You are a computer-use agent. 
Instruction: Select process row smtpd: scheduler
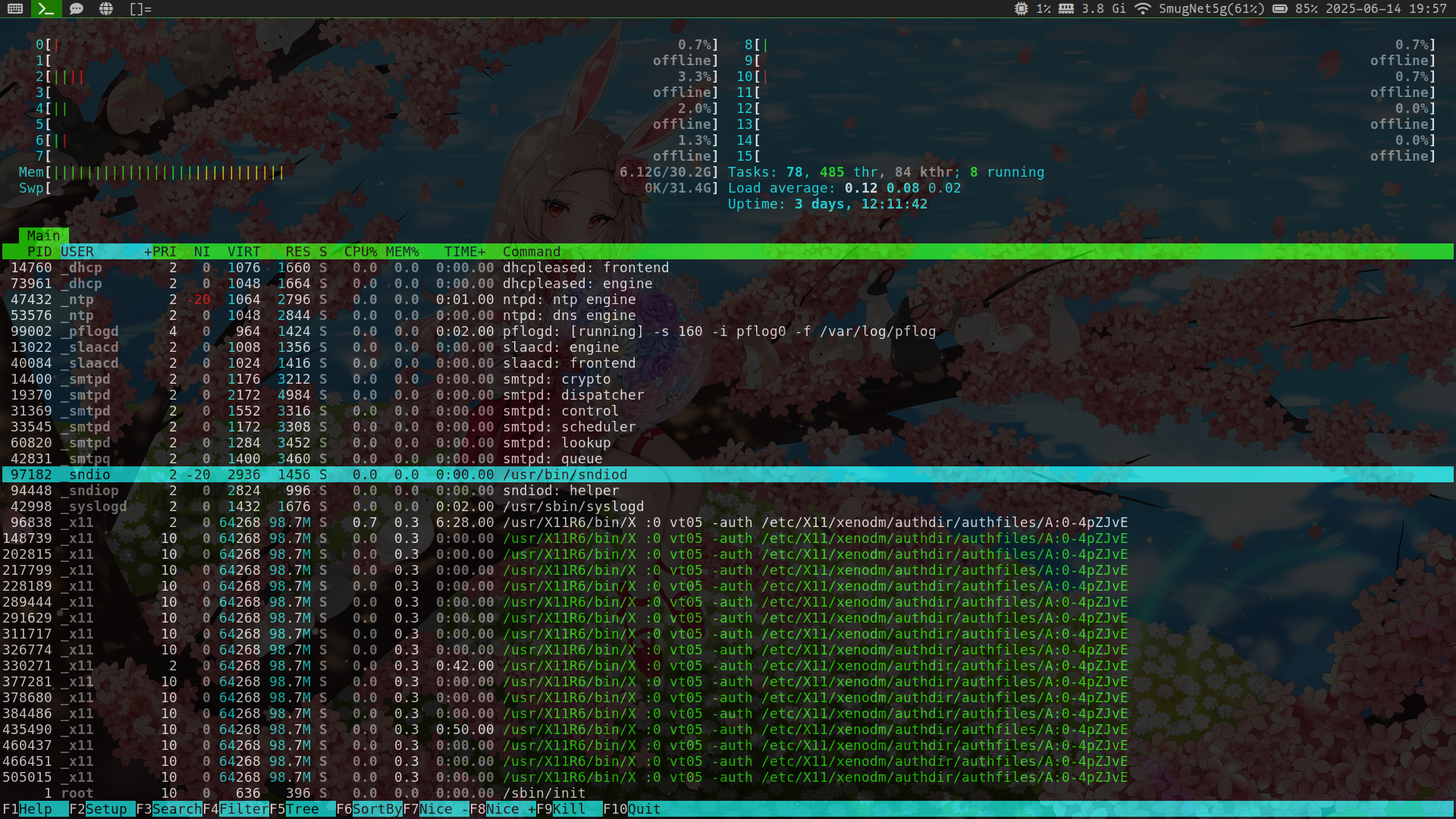[728, 427]
